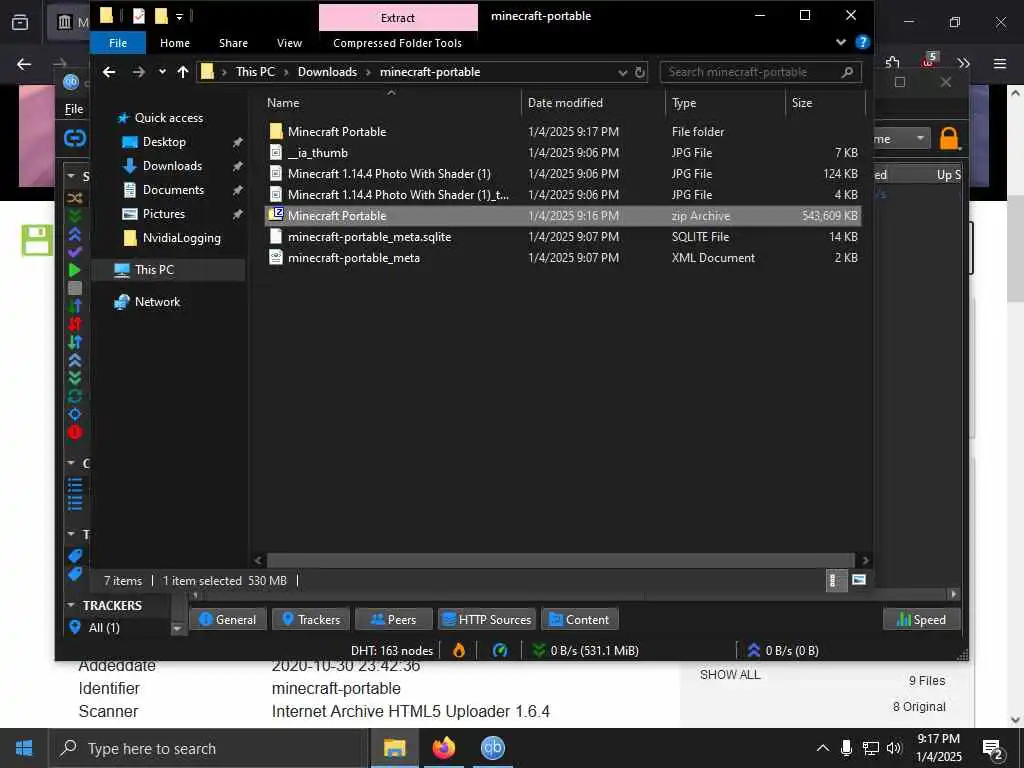Switch Explorer to large icons view

pos(859,581)
